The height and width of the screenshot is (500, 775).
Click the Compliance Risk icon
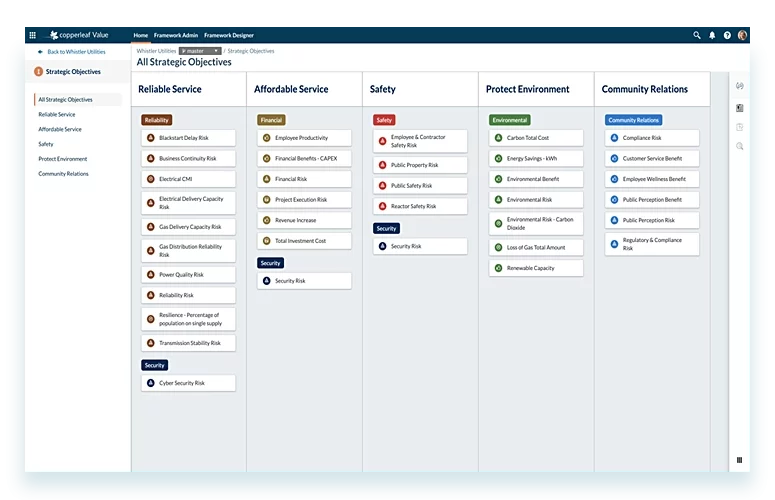pyautogui.click(x=614, y=138)
